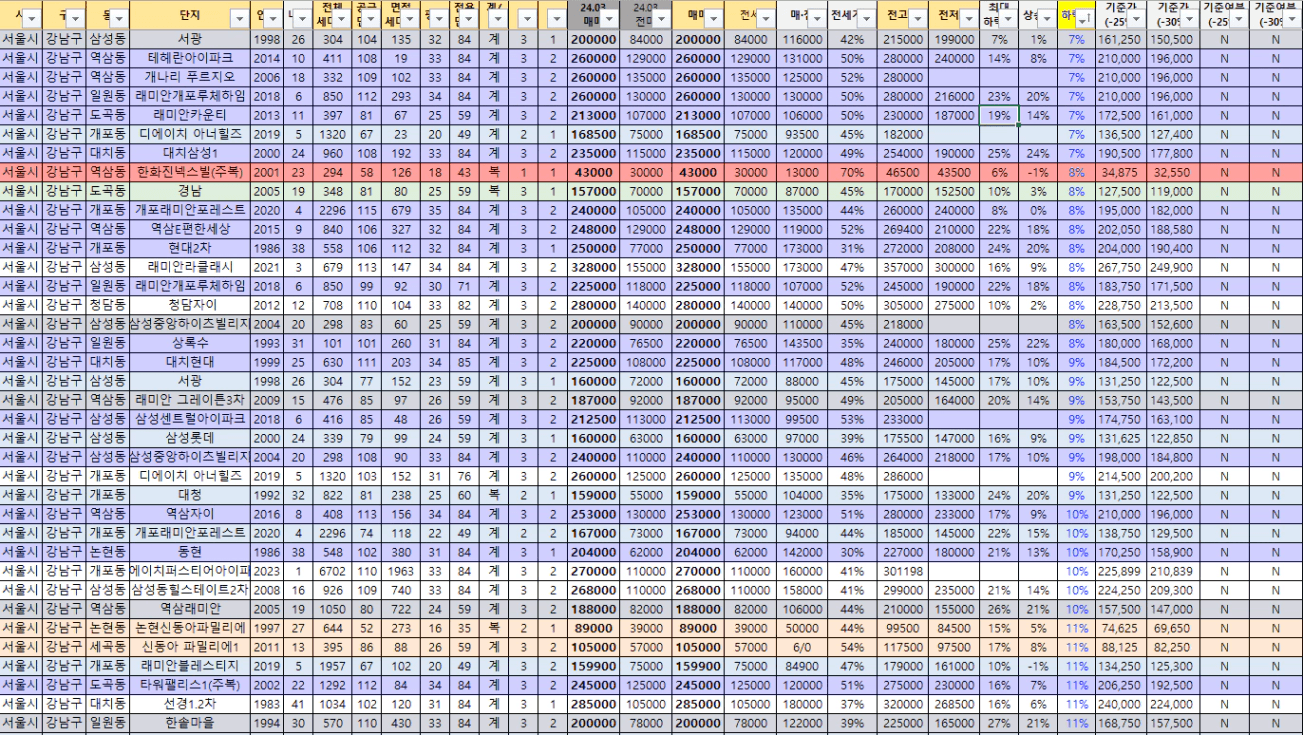This screenshot has height=735, width=1303.
Task: Open the 전저 column filter dropdown
Action: pos(969,18)
